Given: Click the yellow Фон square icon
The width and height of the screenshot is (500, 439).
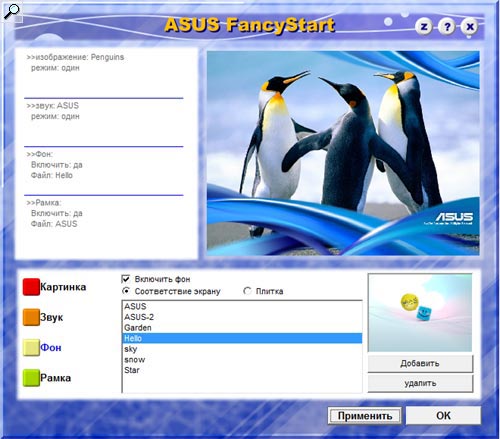Looking at the screenshot, I should pos(31,347).
